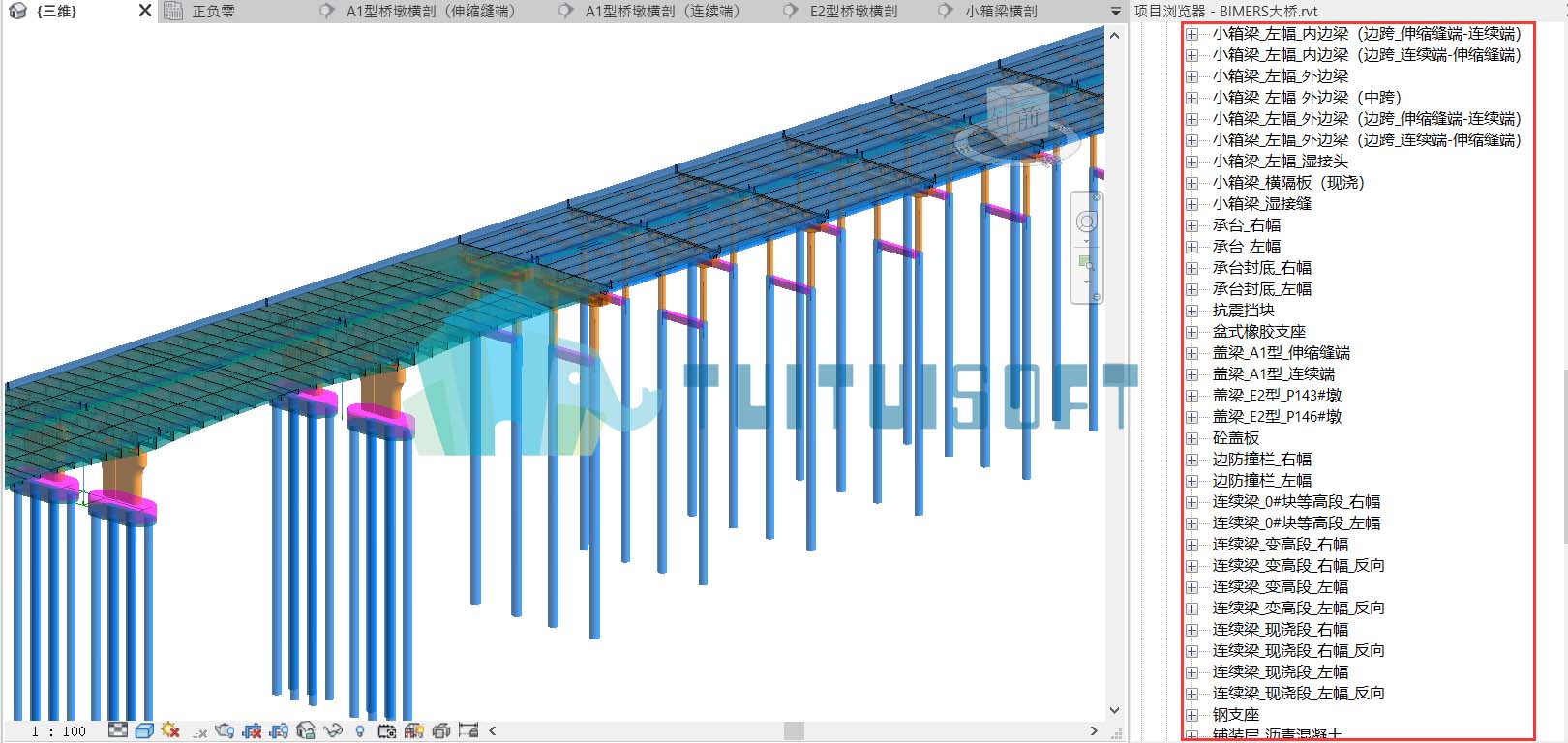Click Highlight Displacement Sets icon

[x=441, y=730]
